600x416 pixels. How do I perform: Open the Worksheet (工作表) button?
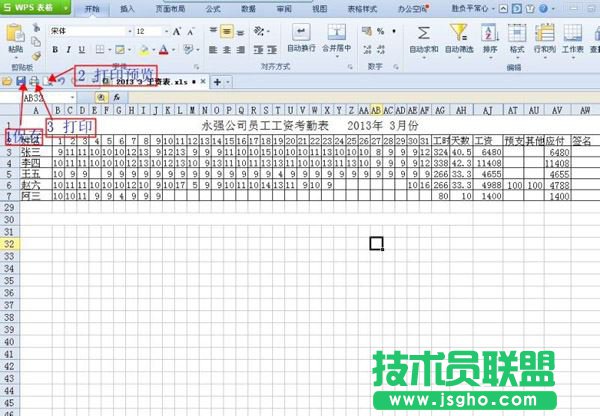click(x=573, y=40)
